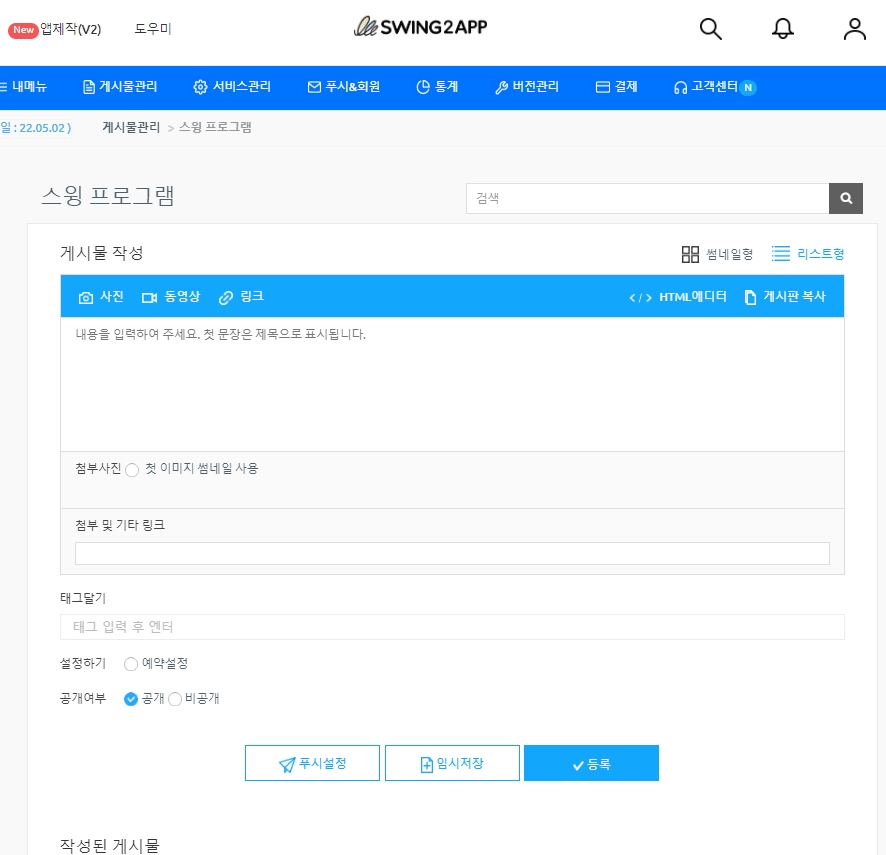Click the 태그 입력 후 엔터 field

click(452, 627)
